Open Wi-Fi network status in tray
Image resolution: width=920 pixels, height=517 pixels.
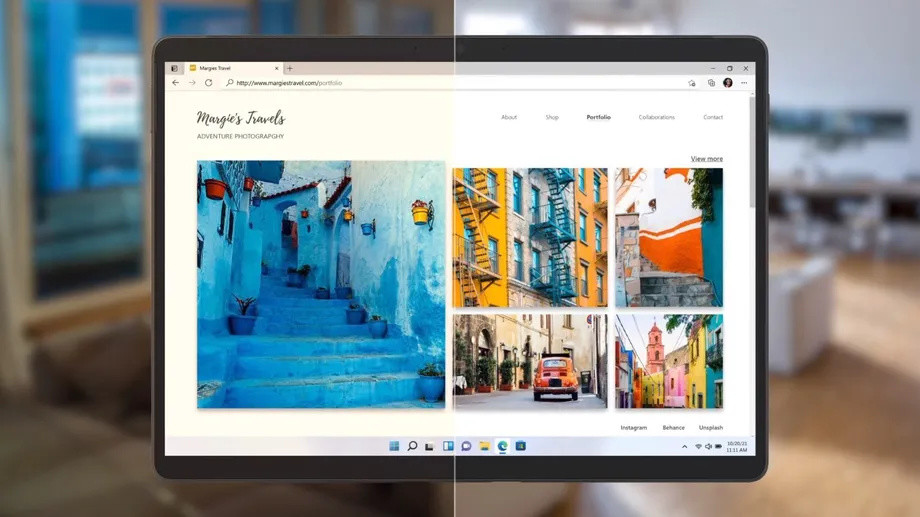tap(698, 447)
